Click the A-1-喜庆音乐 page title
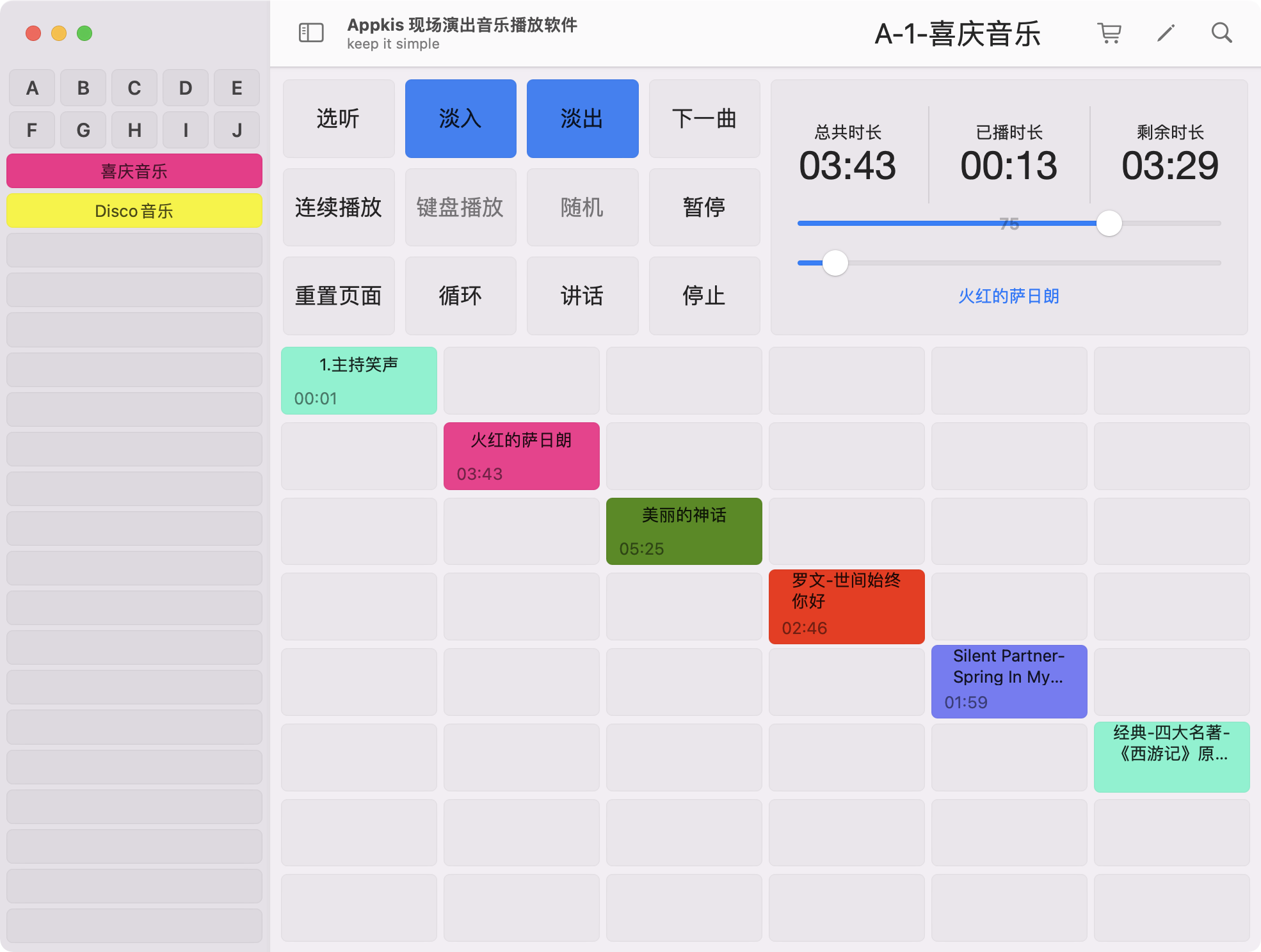Image resolution: width=1261 pixels, height=952 pixels. pyautogui.click(x=958, y=33)
